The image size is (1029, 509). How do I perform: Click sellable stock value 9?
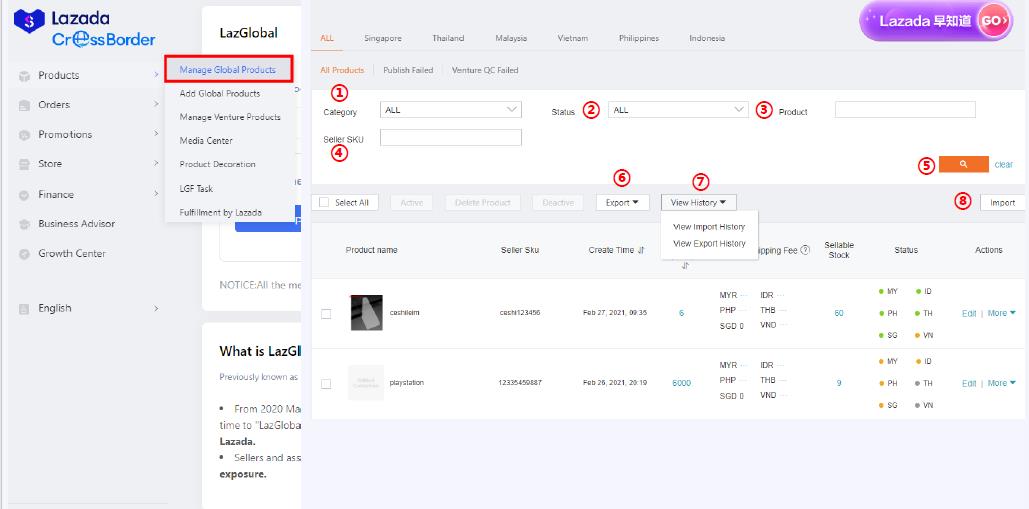pos(839,384)
